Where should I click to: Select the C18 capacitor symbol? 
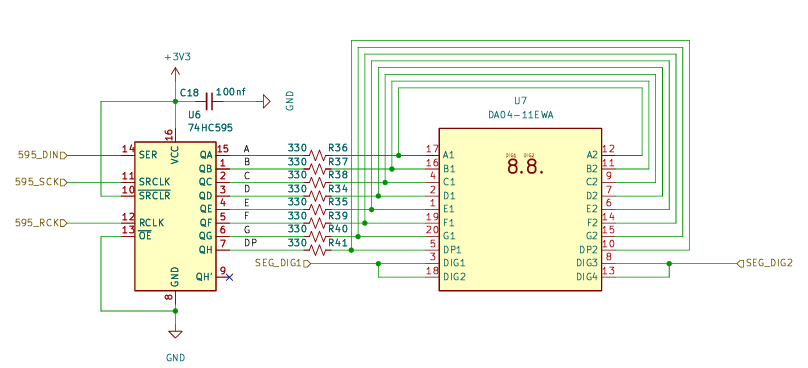point(210,101)
